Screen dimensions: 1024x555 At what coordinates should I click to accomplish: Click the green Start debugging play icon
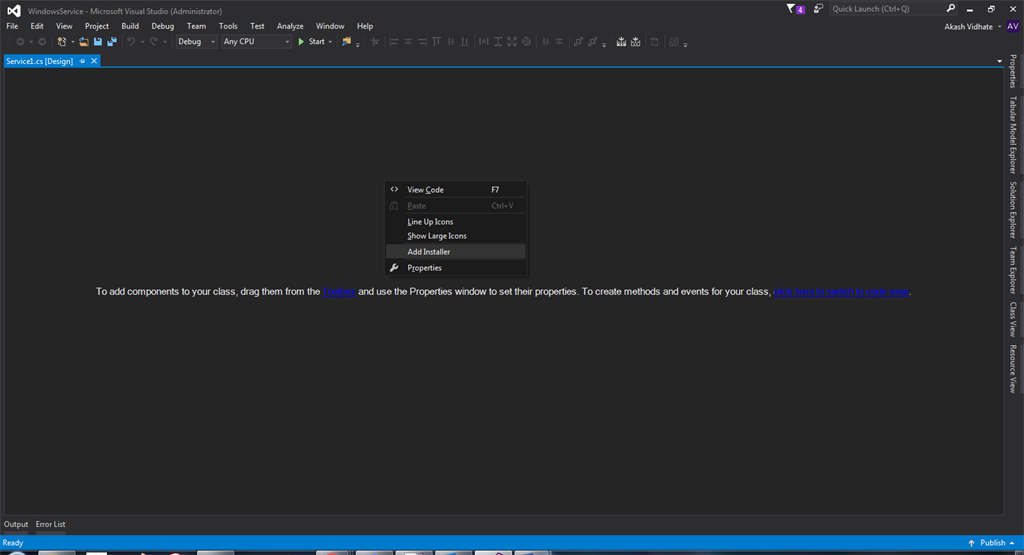[301, 42]
